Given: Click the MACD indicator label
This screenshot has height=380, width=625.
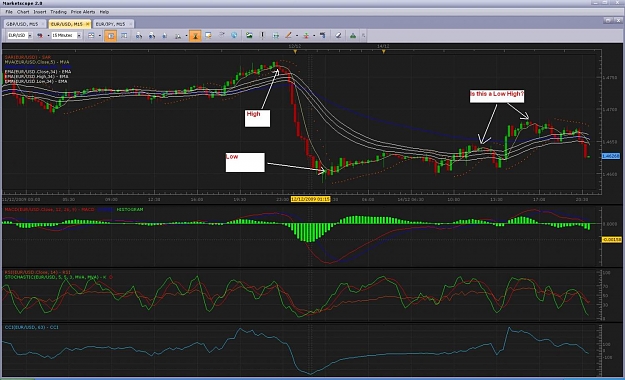Looking at the screenshot, I should tap(49, 209).
